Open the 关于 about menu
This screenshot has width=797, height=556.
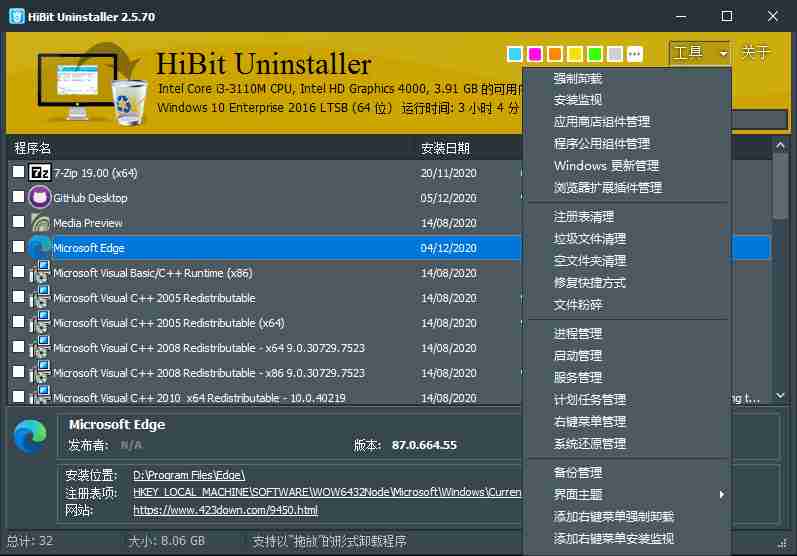point(756,52)
